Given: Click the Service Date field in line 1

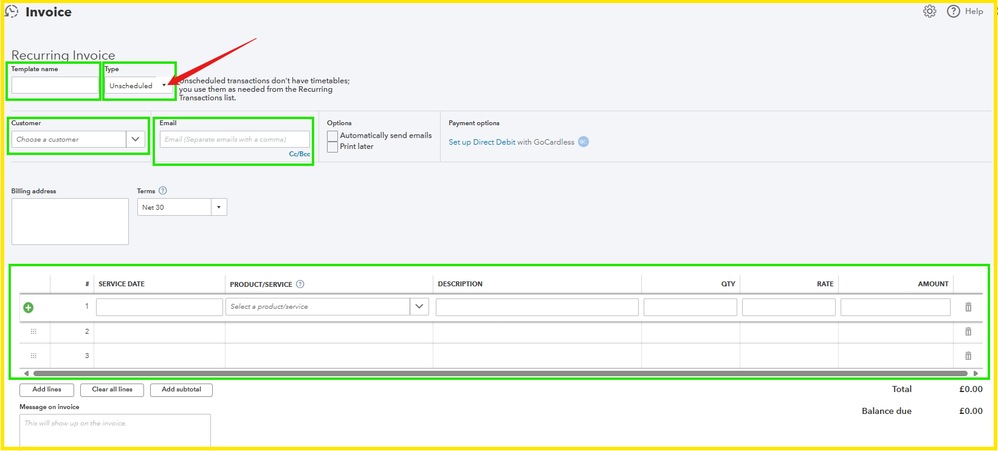Looking at the screenshot, I should [x=159, y=307].
